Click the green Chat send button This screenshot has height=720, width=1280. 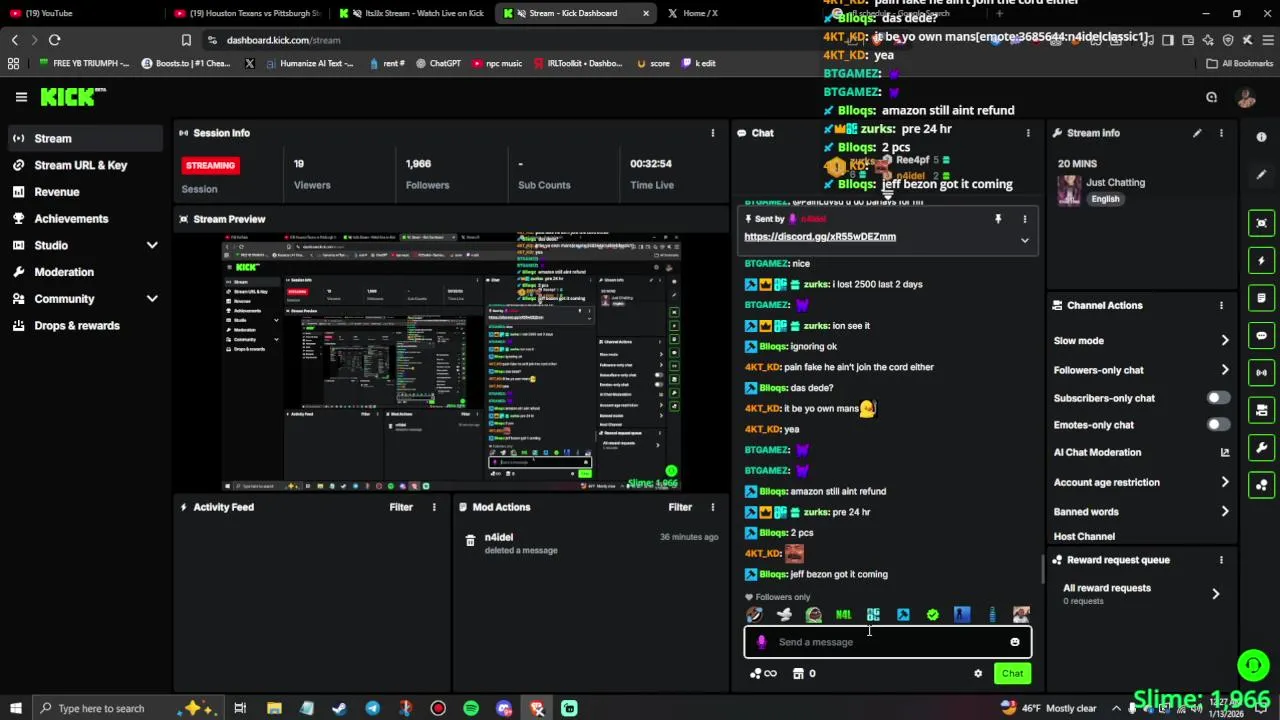(x=1012, y=674)
